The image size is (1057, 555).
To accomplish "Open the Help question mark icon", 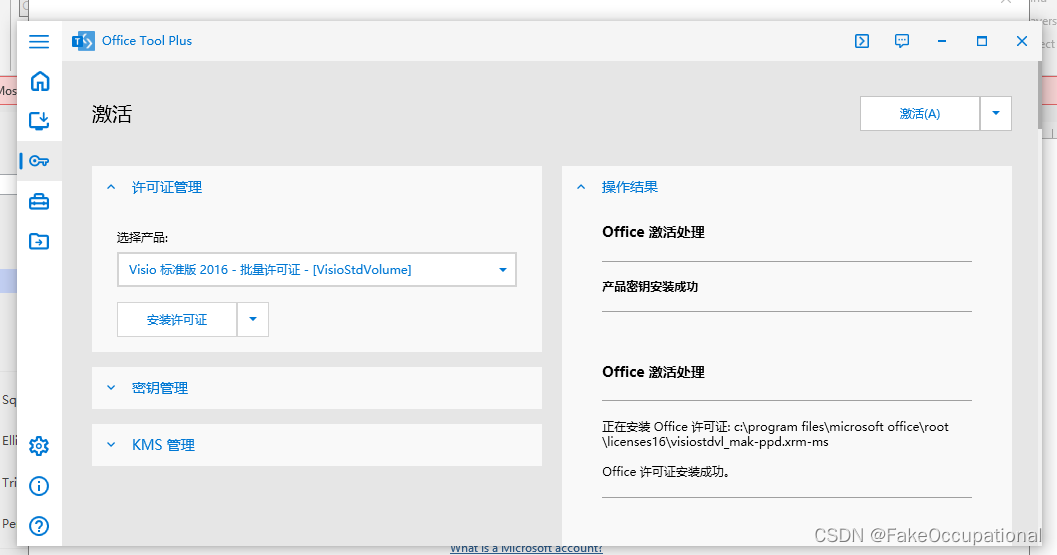I will click(x=39, y=526).
